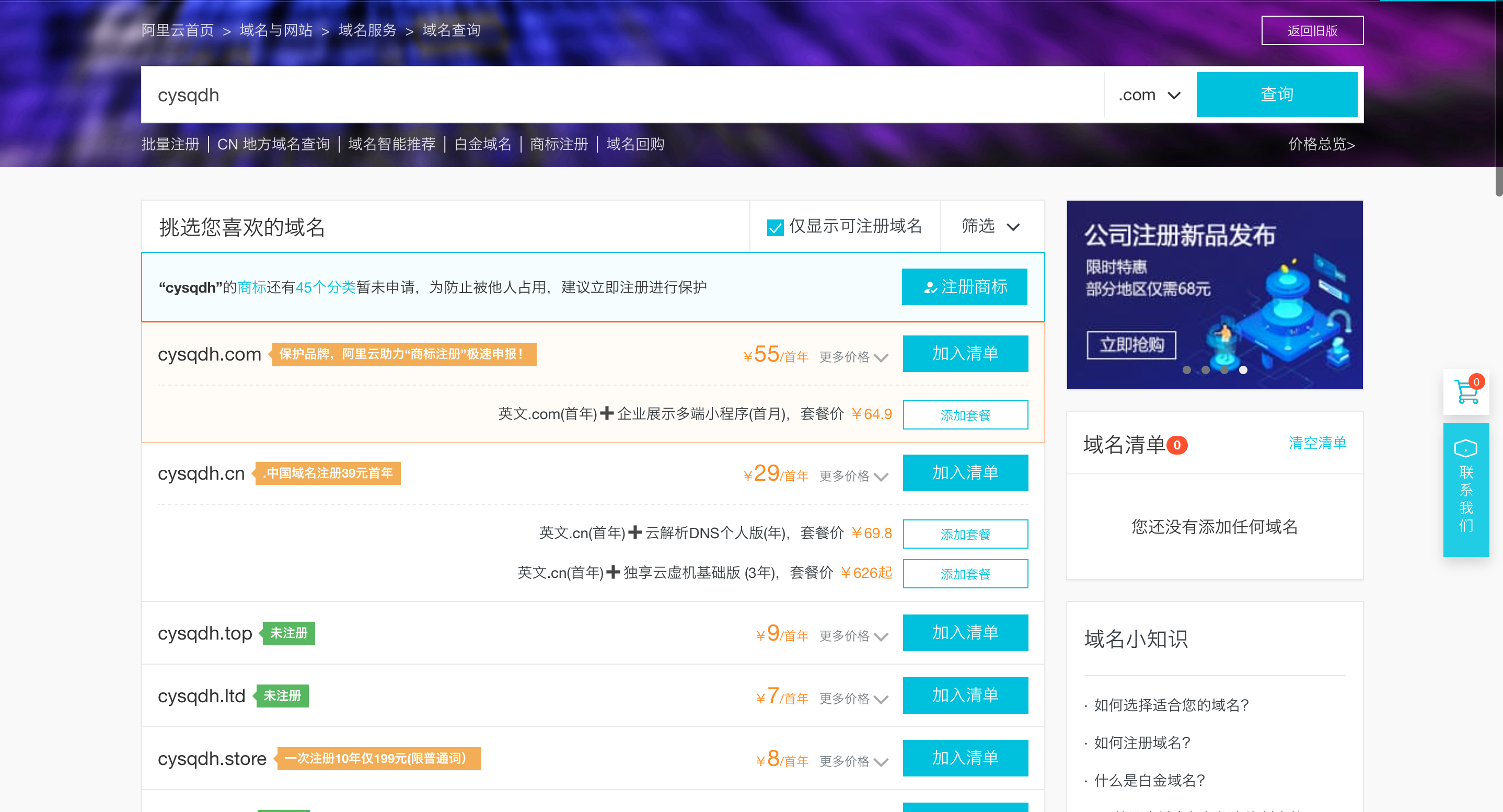This screenshot has width=1503, height=812.
Task: Click 清空清单 to clear the list
Action: coord(1317,443)
